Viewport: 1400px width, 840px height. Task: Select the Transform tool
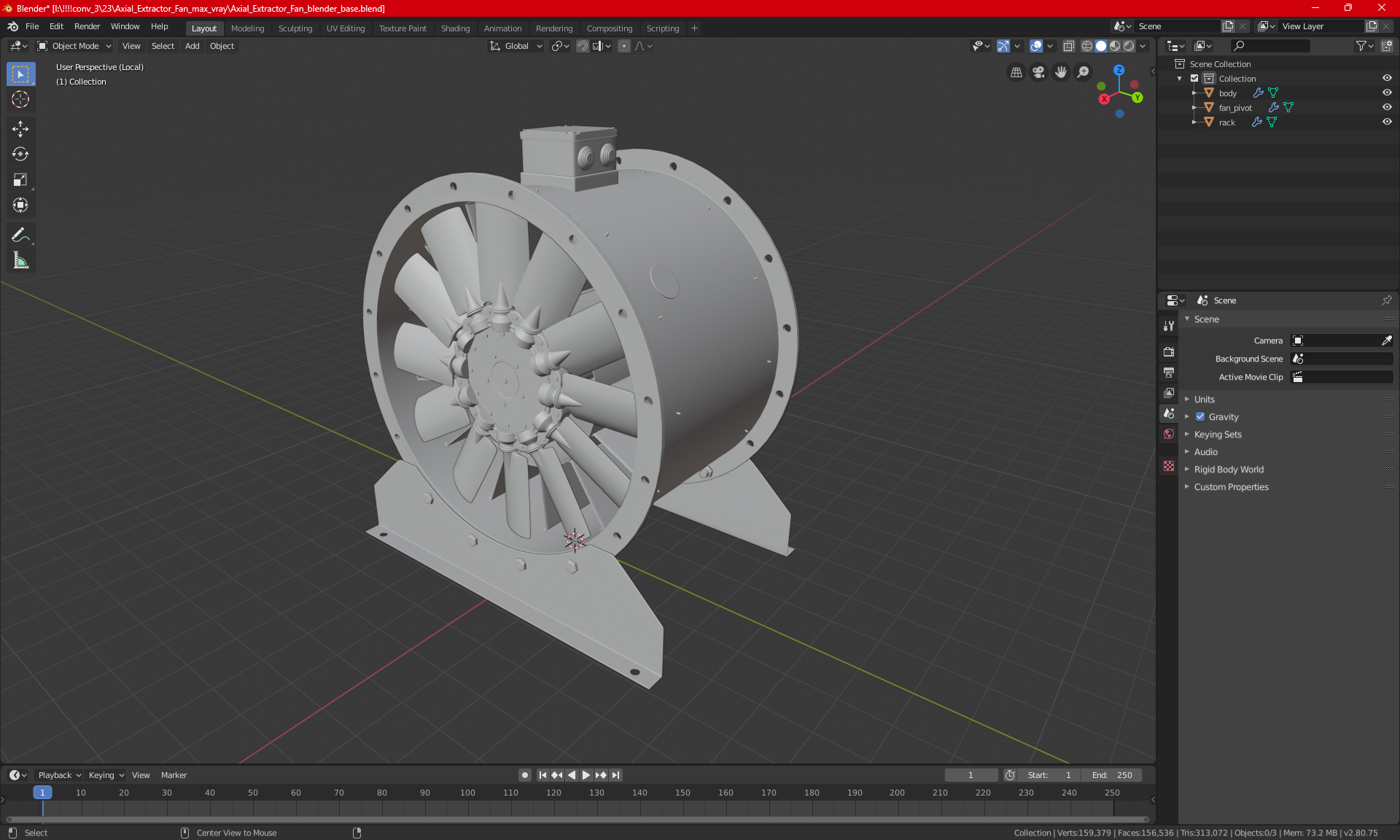pos(20,205)
